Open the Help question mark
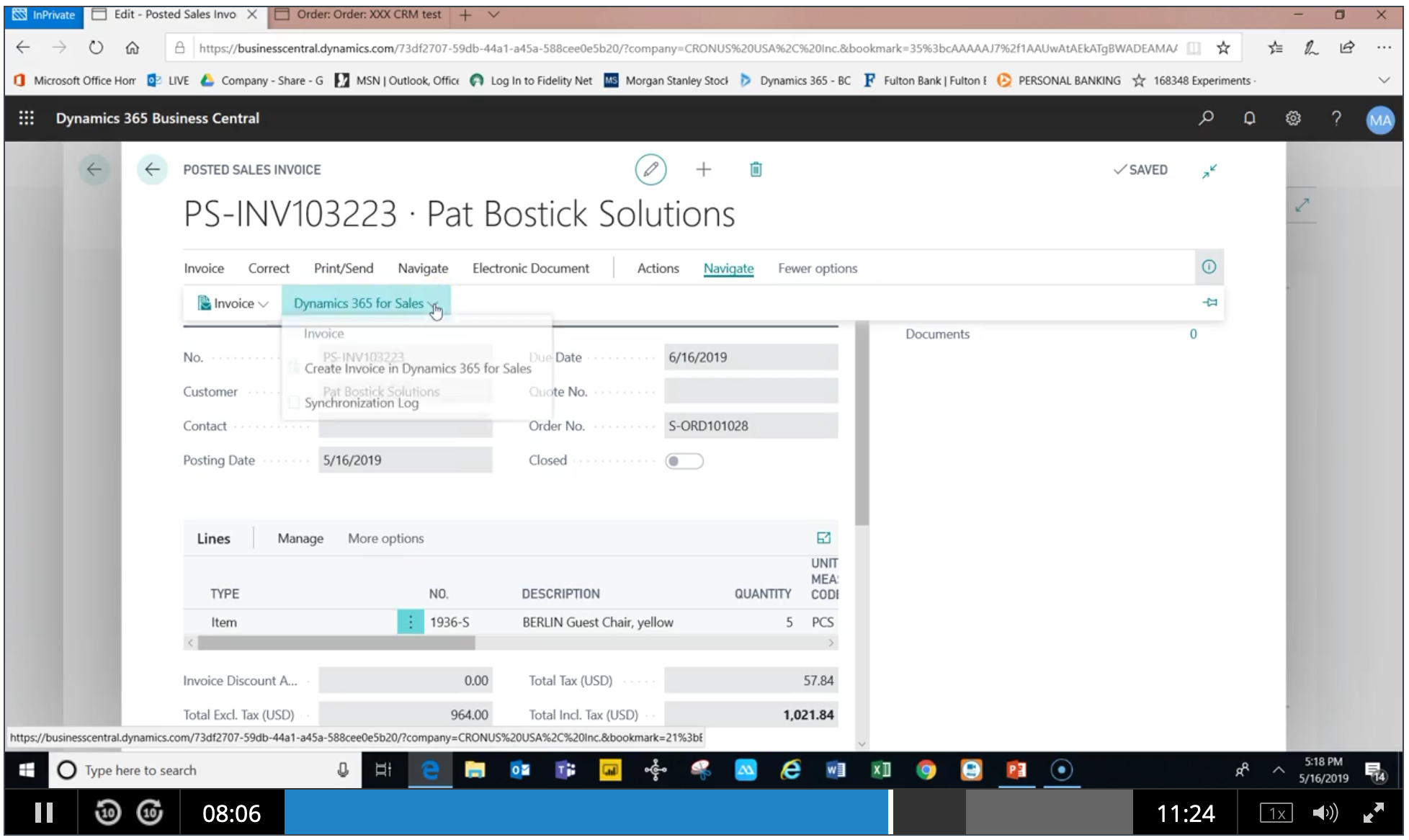 pos(1336,118)
